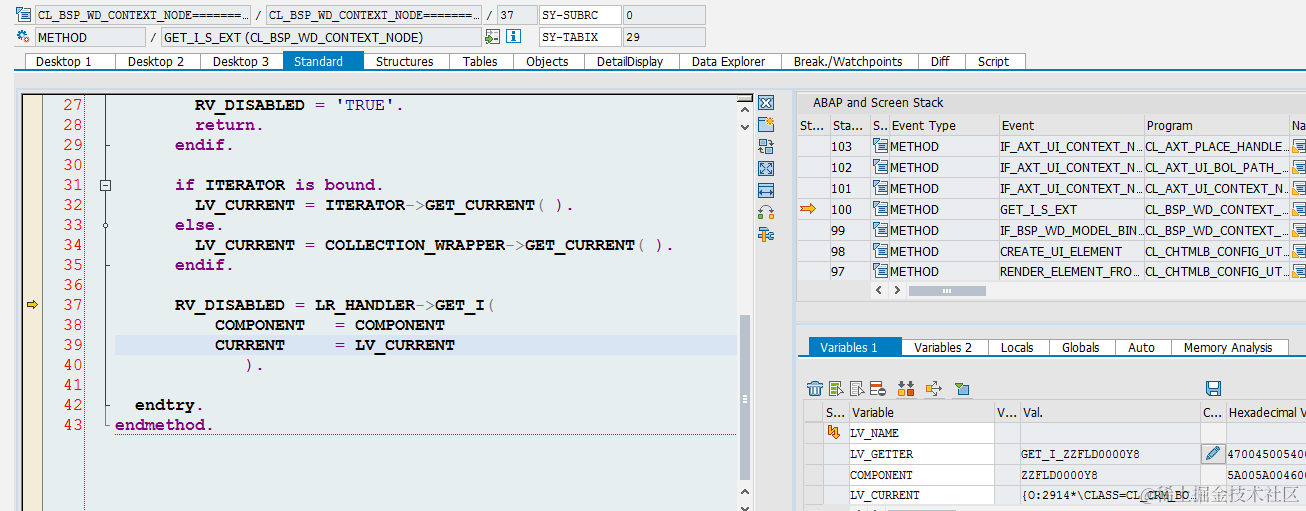Open the DetailDisplay tab
The image size is (1306, 511).
(630, 61)
